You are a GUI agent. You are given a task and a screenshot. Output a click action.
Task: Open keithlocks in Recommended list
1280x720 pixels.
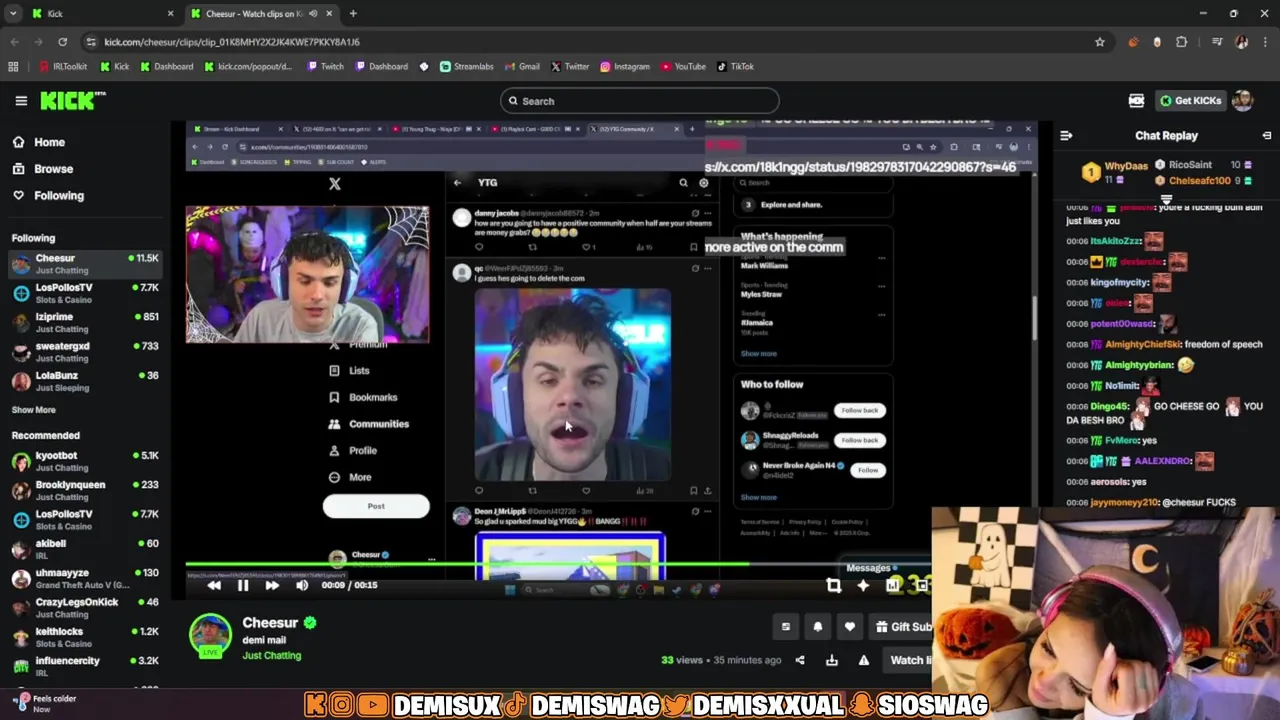(x=85, y=637)
